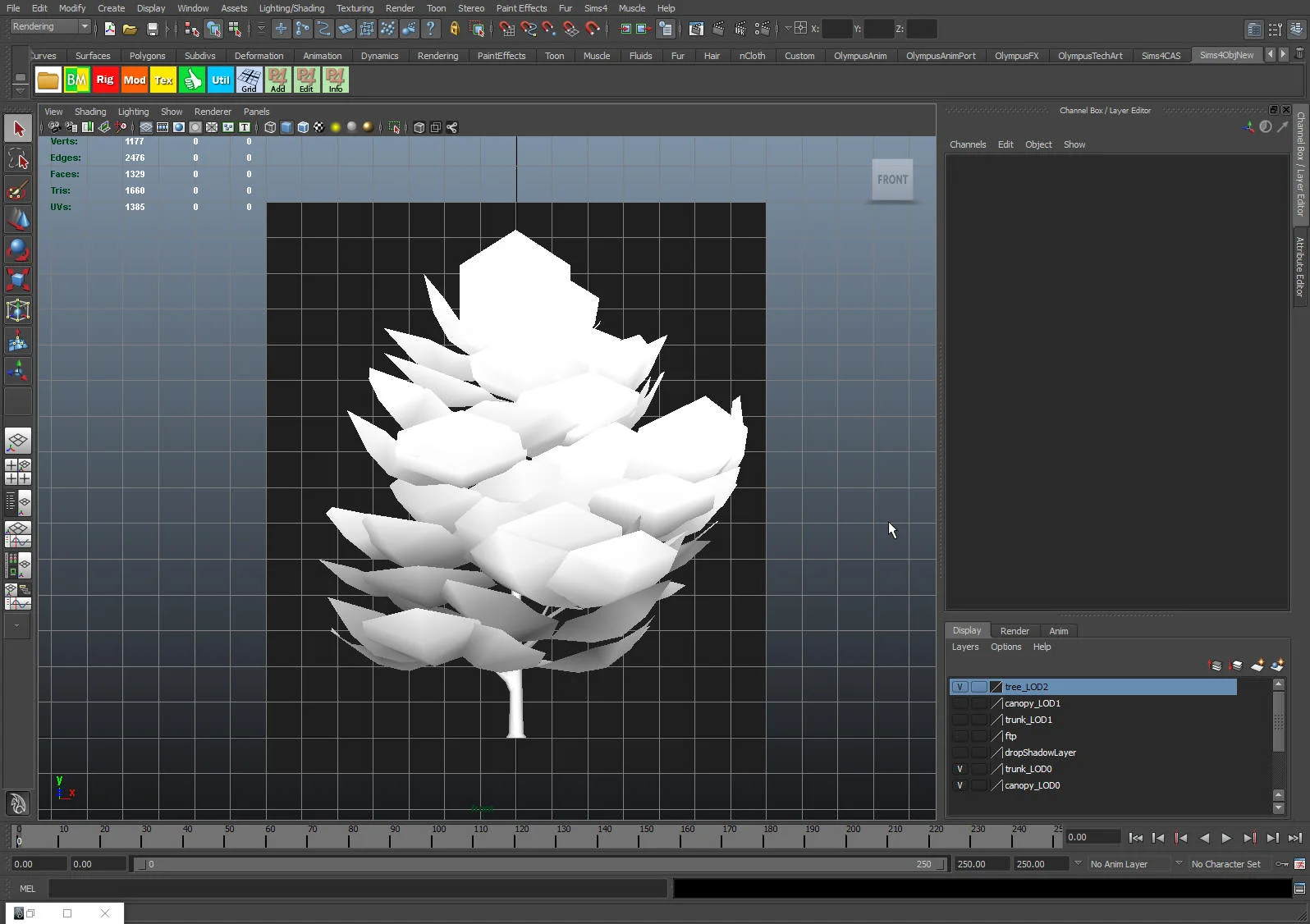The image size is (1310, 924).
Task: Click the MEL command input field
Action: click(357, 889)
